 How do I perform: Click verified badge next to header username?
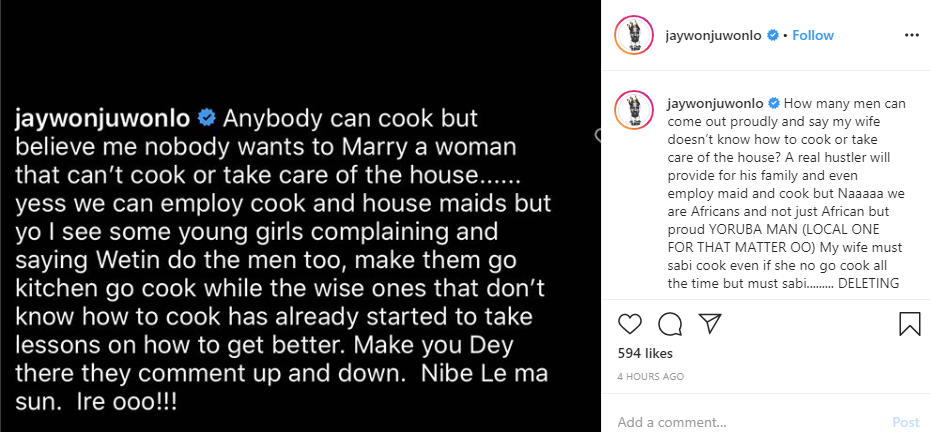coord(772,35)
